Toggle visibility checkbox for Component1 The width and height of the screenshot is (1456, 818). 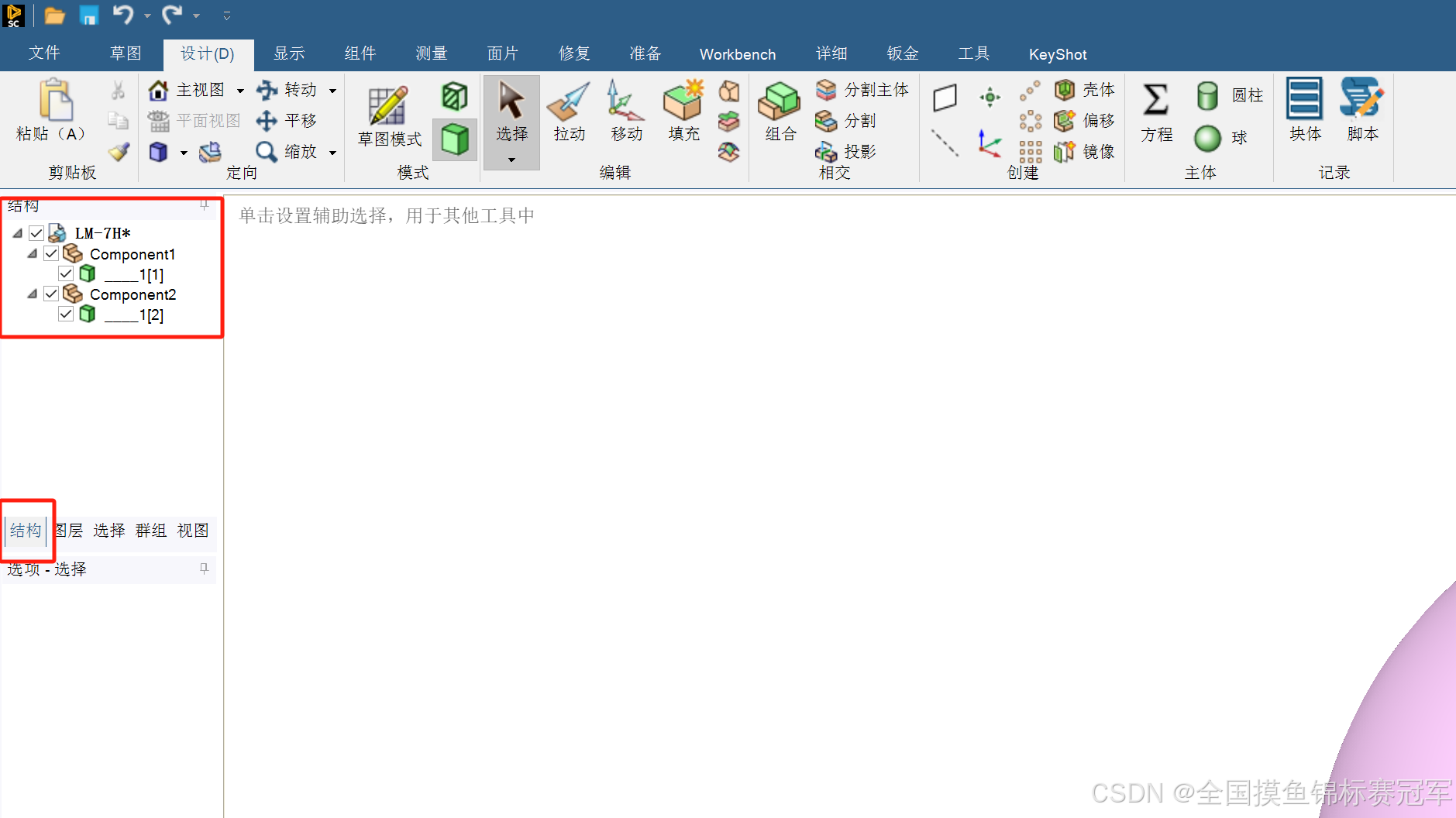tap(51, 253)
